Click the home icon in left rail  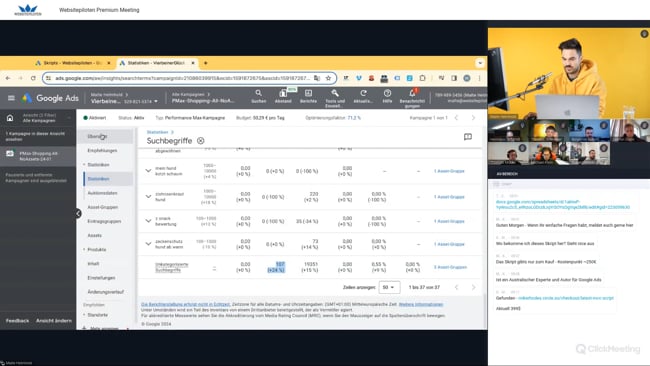pyautogui.click(x=10, y=118)
